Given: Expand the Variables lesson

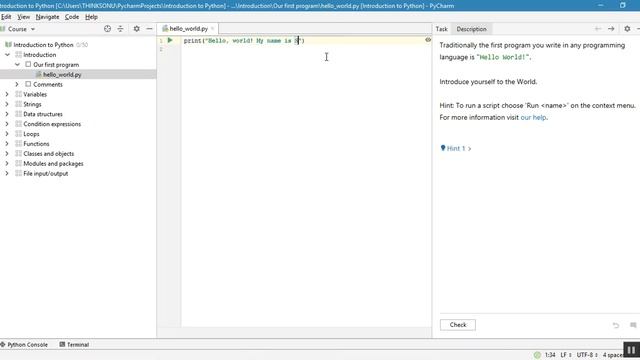Looking at the screenshot, I should (7, 94).
